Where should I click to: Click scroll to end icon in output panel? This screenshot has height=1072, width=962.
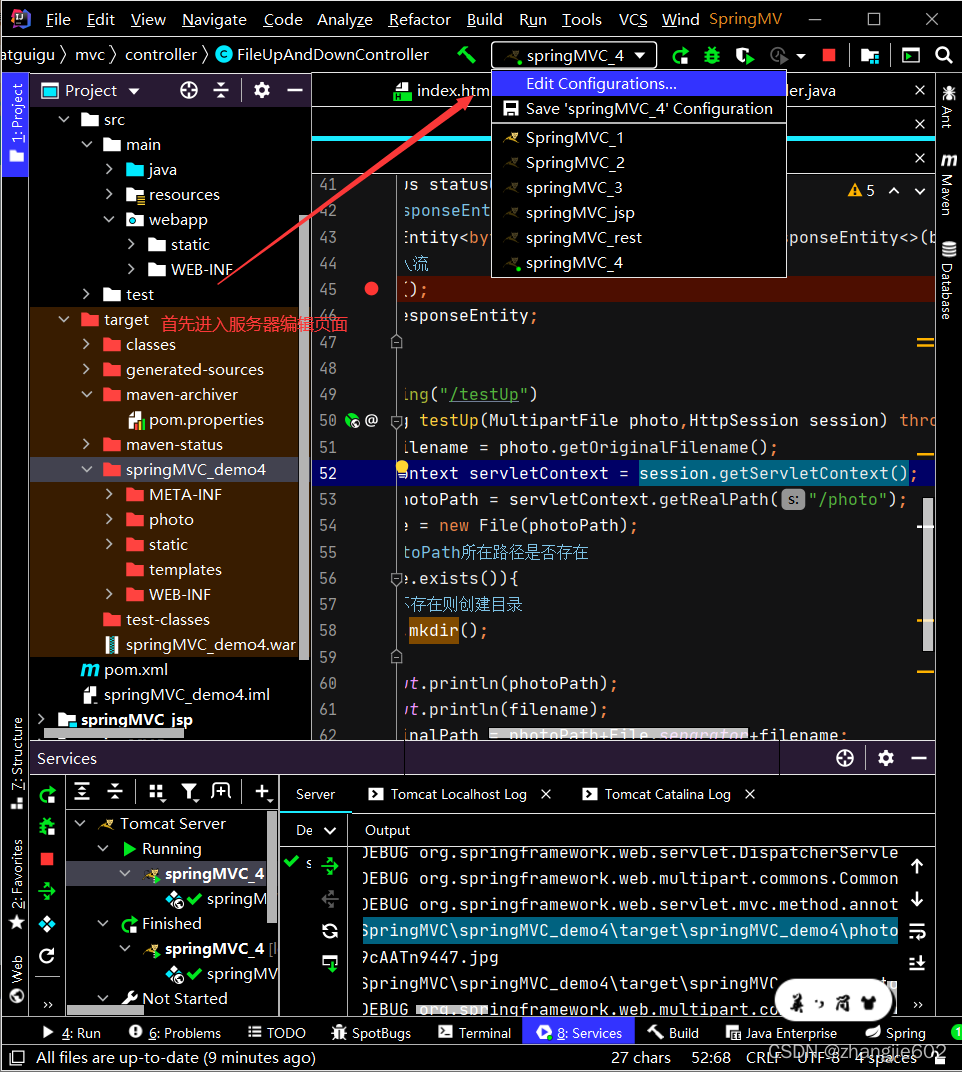(x=917, y=963)
